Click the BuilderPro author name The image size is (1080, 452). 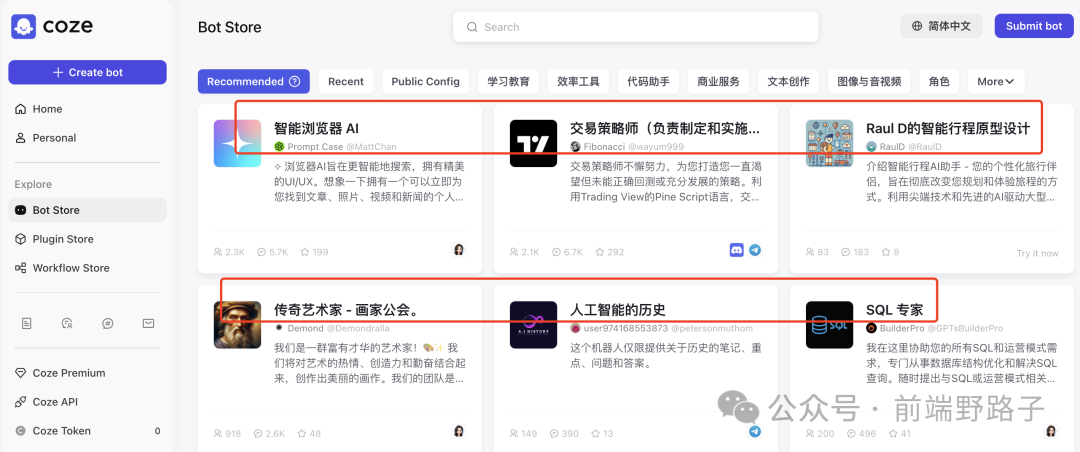[x=901, y=328]
